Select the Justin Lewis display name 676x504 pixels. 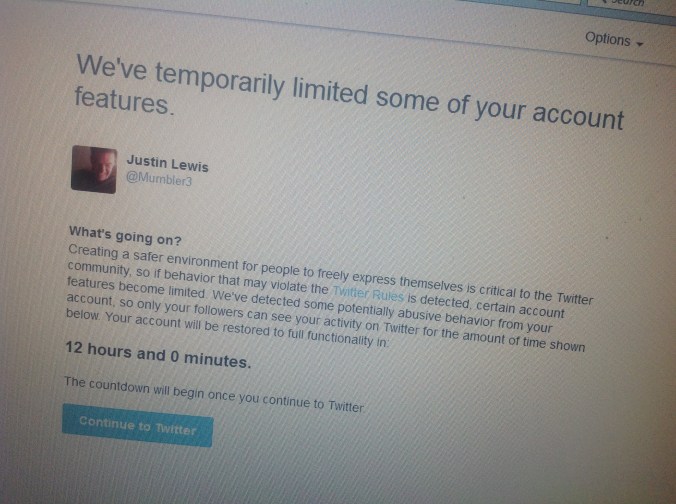[167, 164]
